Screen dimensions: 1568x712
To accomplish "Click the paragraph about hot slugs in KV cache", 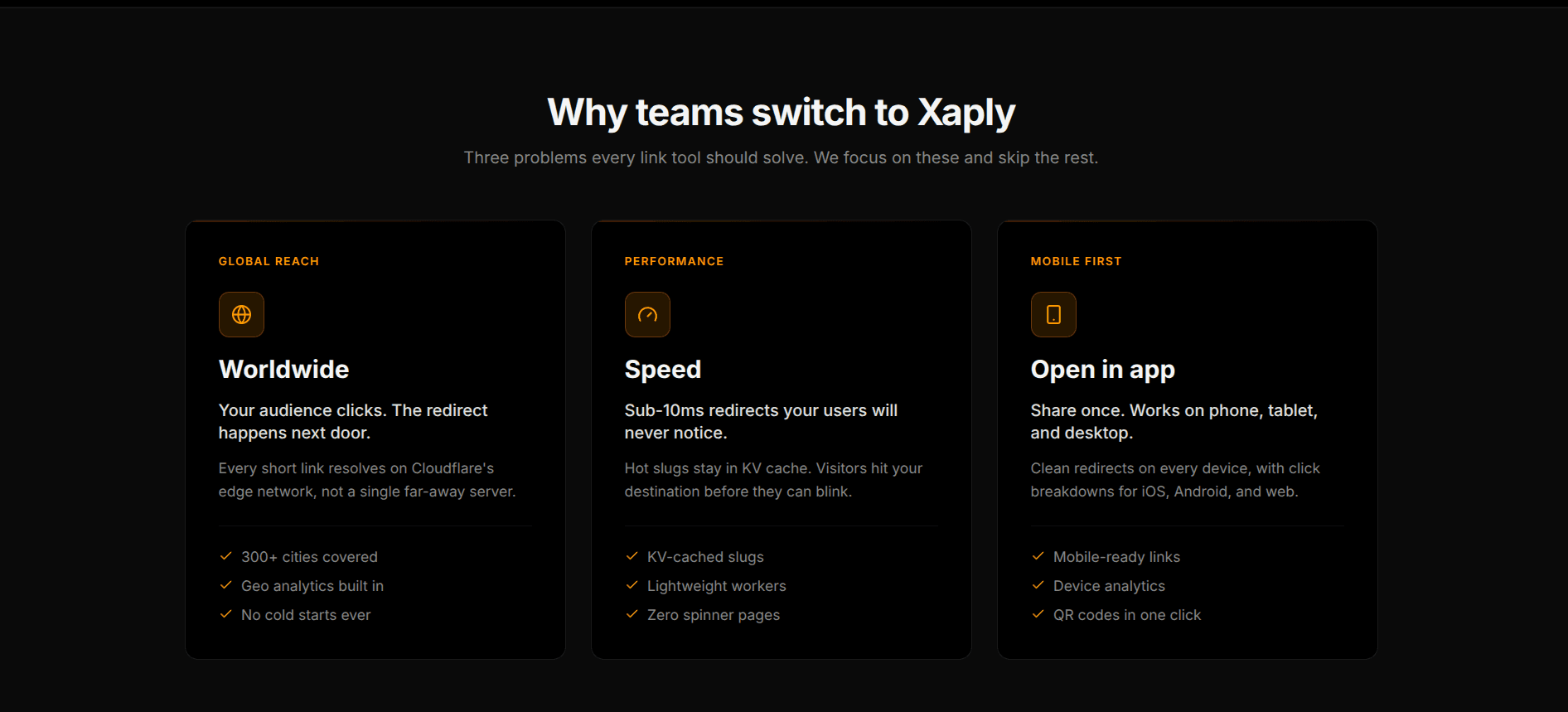I will [773, 480].
